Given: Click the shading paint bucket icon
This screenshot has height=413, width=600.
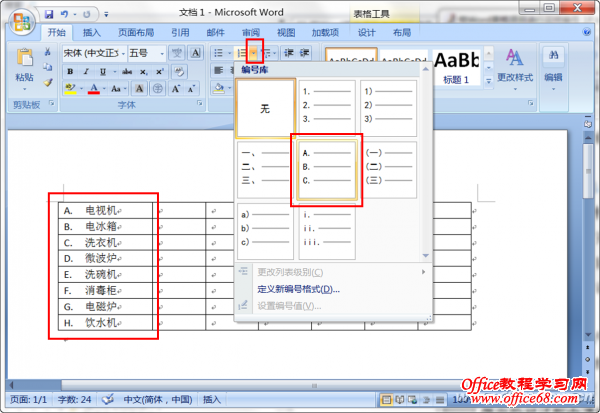Looking at the screenshot, I should click(219, 88).
